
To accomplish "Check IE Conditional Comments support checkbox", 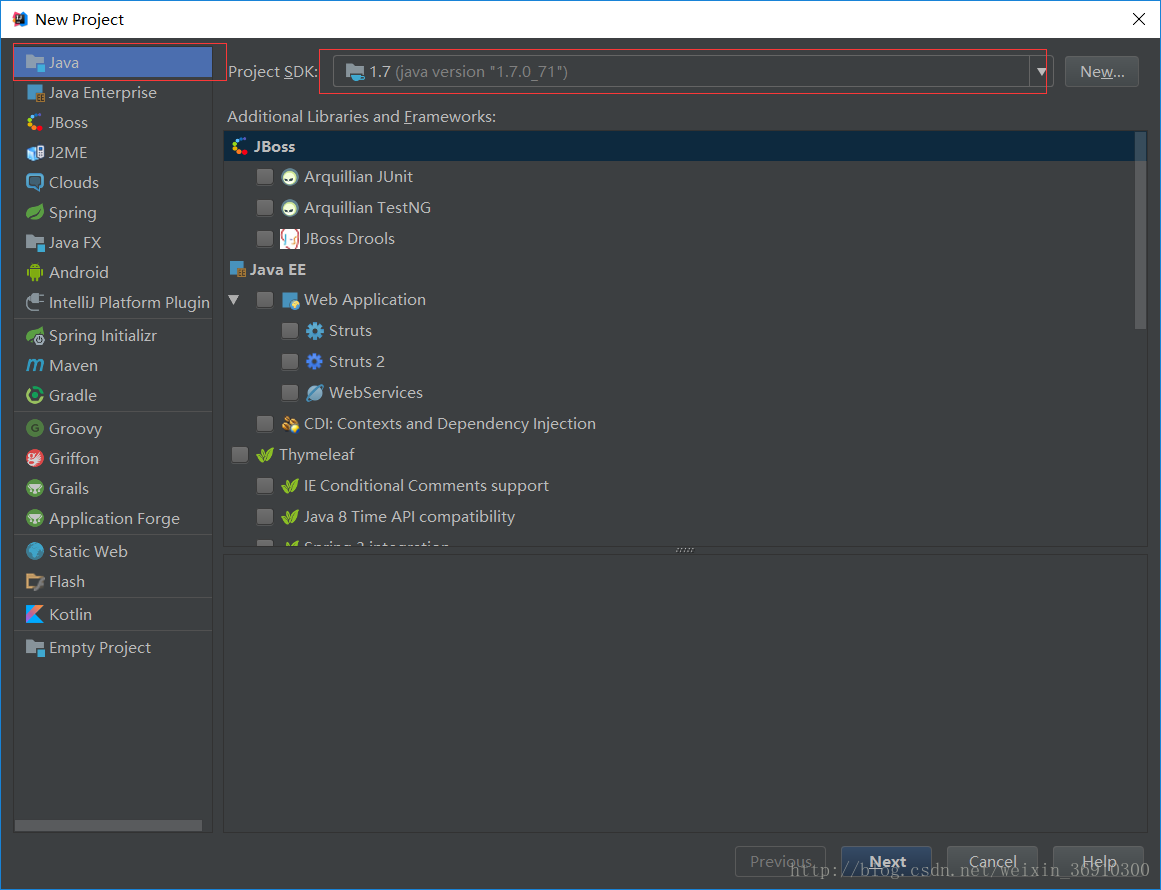I will [x=264, y=486].
